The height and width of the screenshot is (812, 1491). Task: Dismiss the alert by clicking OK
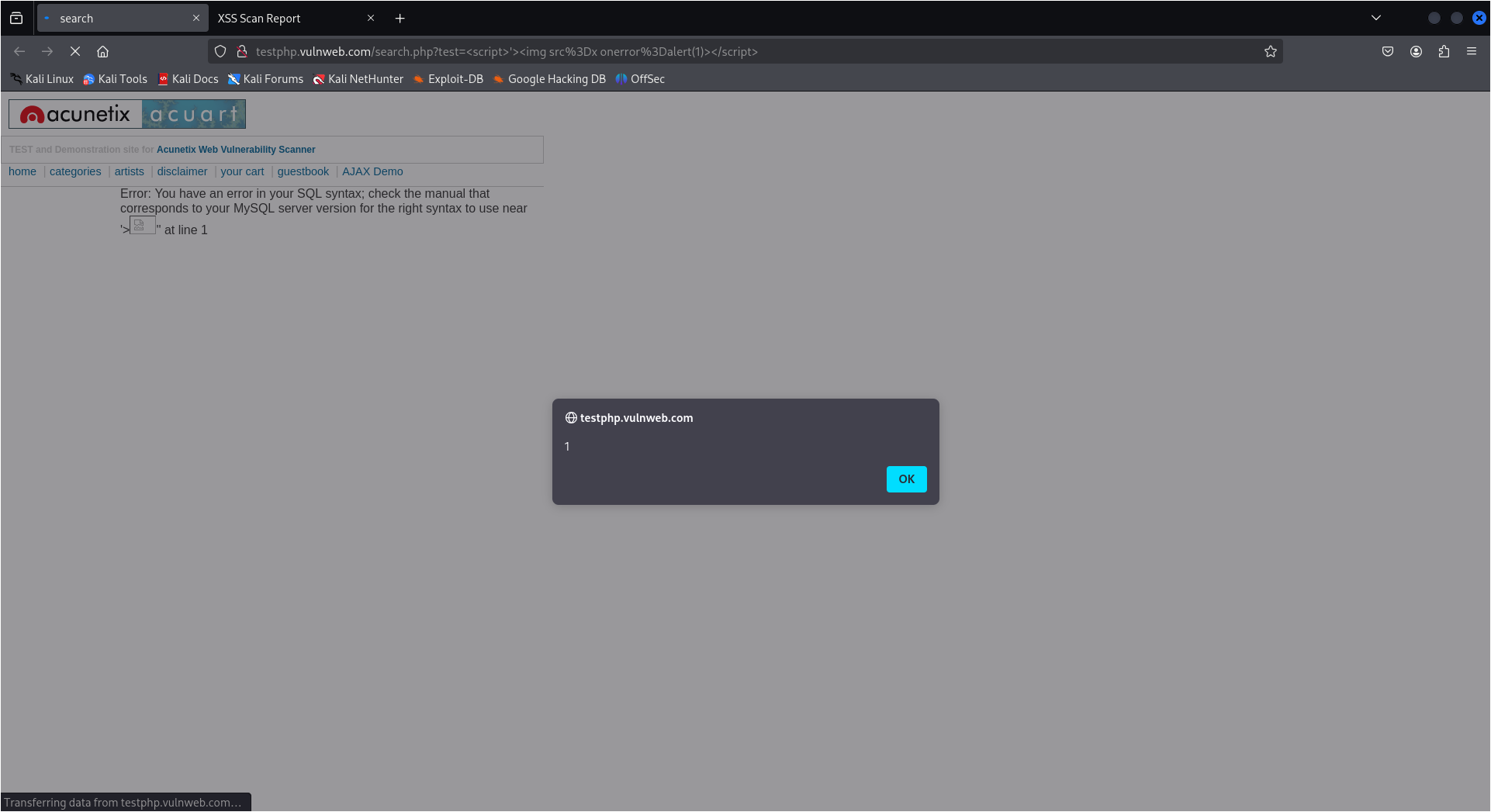pyautogui.click(x=906, y=479)
